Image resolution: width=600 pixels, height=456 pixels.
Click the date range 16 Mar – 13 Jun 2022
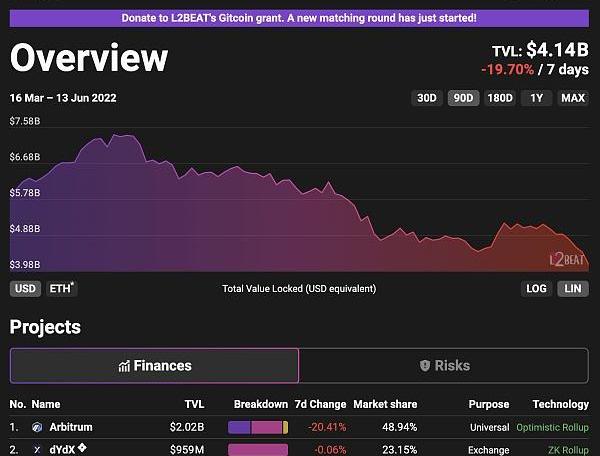point(63,98)
